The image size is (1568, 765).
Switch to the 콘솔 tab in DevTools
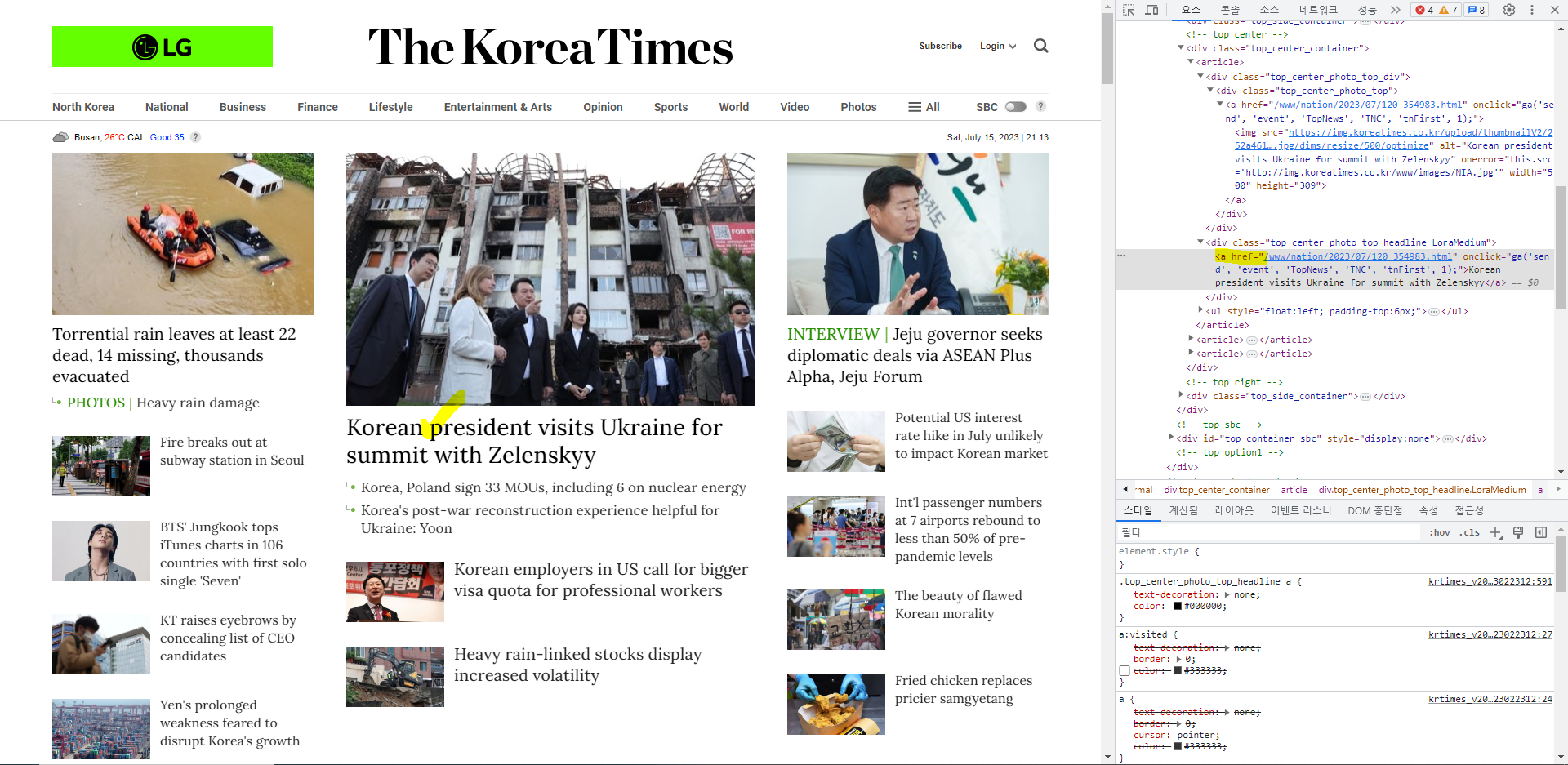click(1230, 10)
